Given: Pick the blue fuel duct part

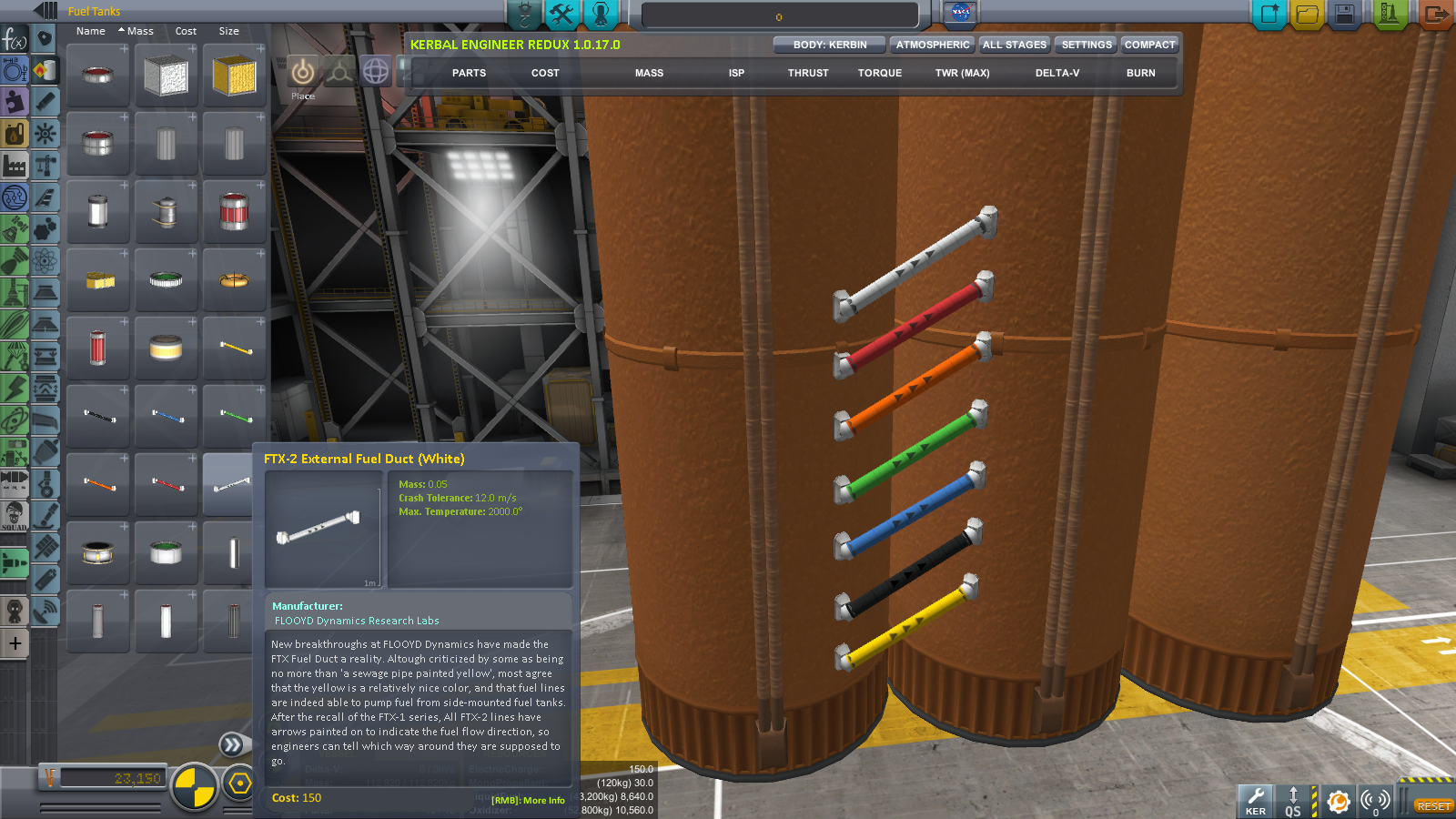Looking at the screenshot, I should coord(167,417).
